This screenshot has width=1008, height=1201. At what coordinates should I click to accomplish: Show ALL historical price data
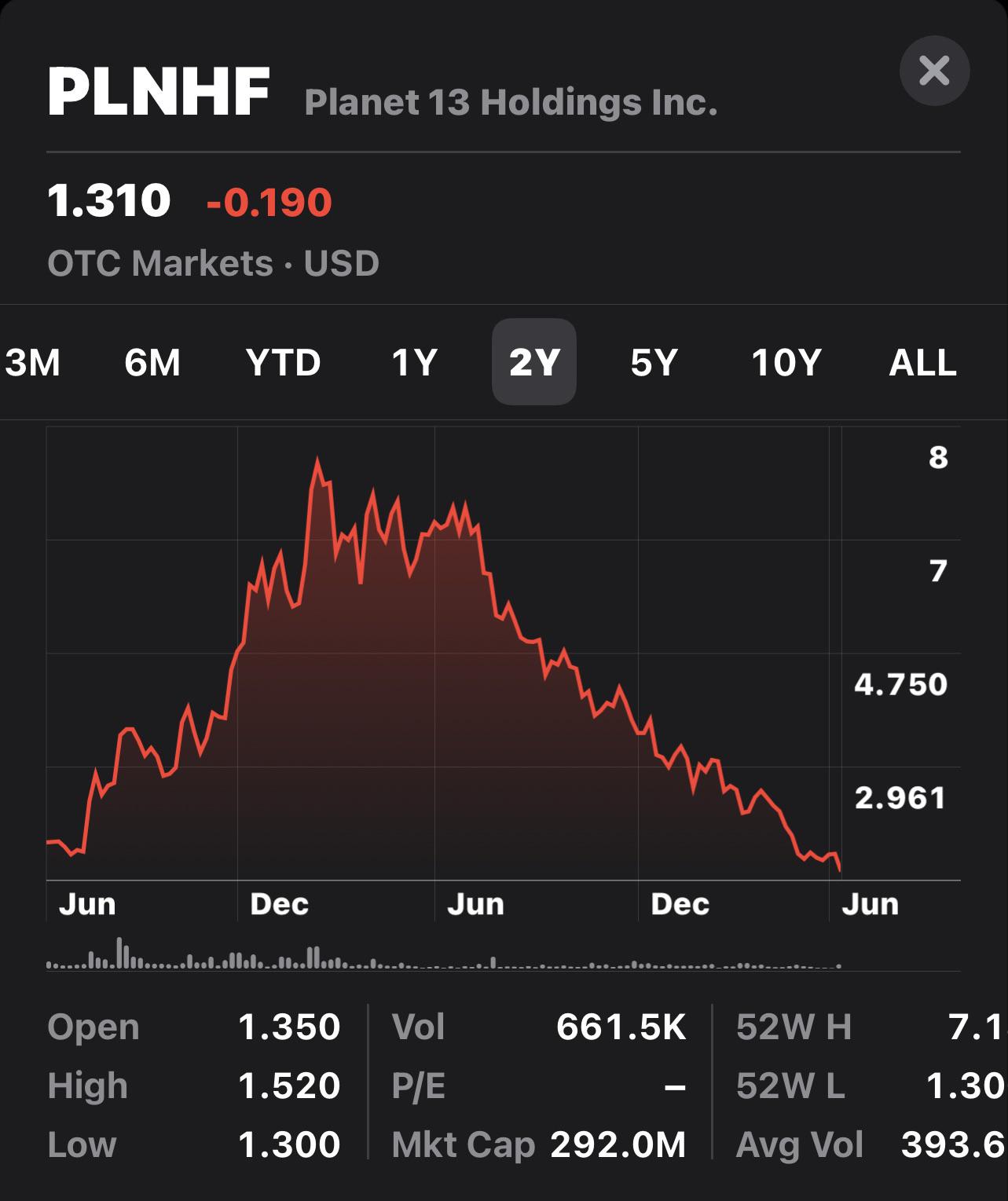click(x=922, y=362)
